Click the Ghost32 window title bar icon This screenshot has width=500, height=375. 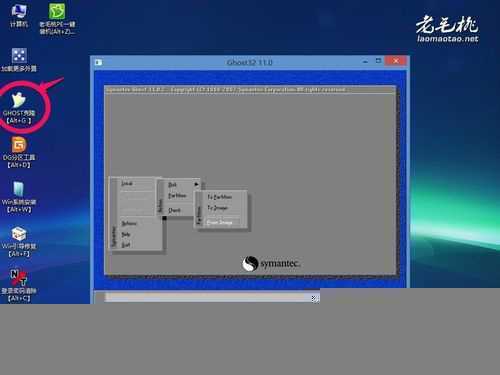(x=98, y=62)
